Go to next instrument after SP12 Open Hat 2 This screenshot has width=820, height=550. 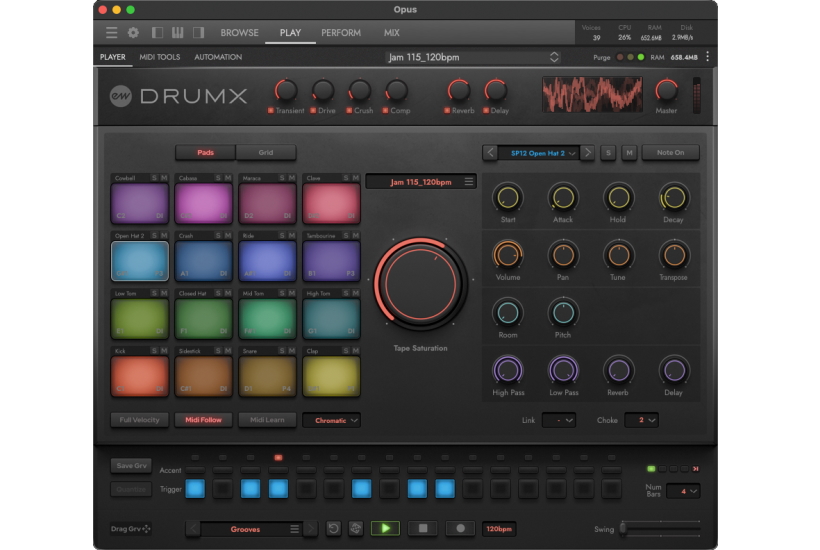pyautogui.click(x=587, y=153)
